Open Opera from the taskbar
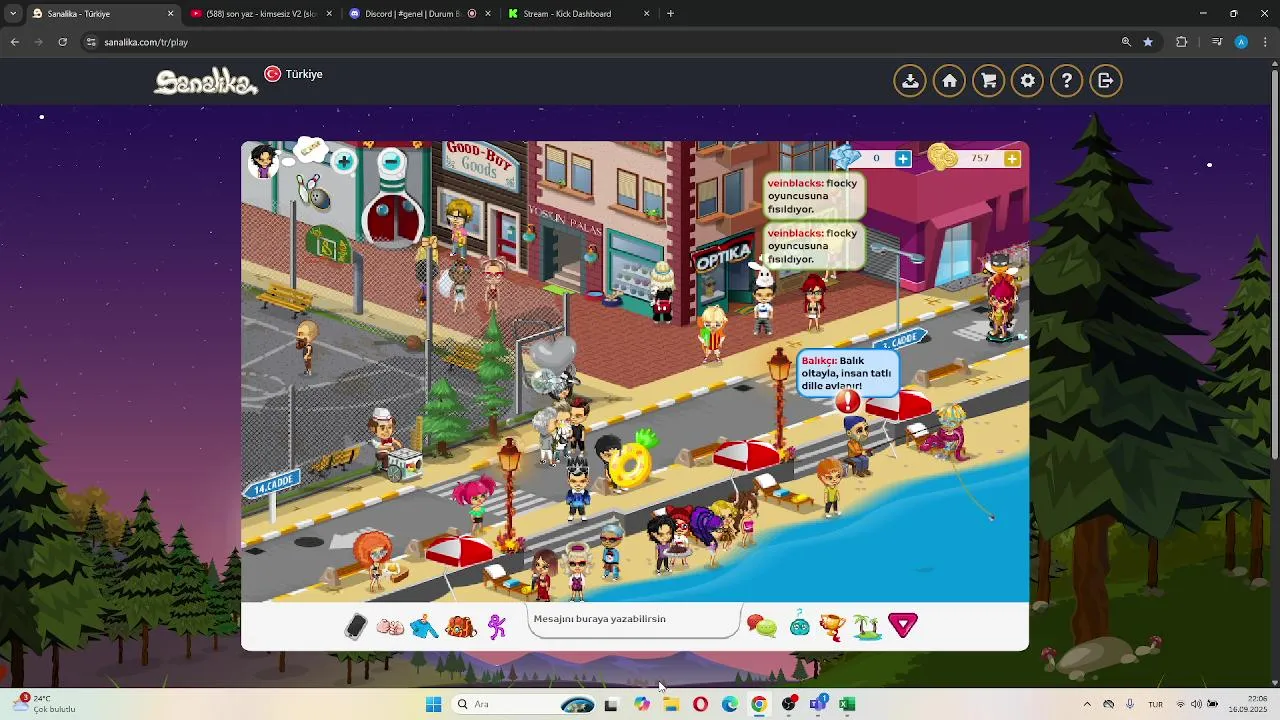Viewport: 1280px width, 720px height. 700,704
